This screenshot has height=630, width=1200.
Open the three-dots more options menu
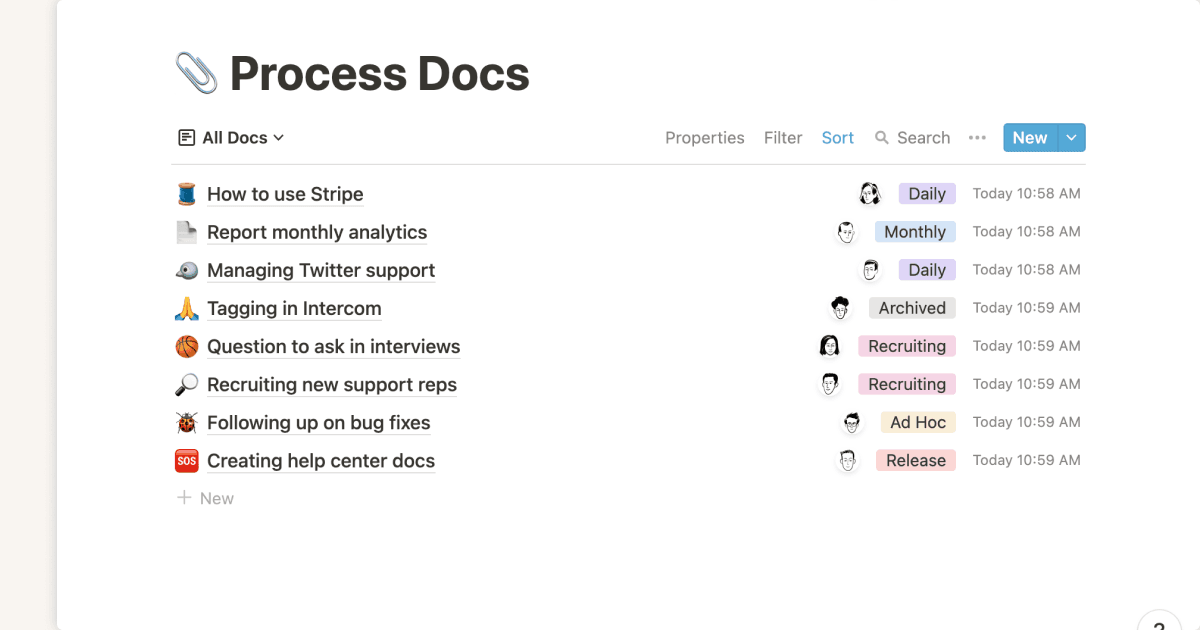click(977, 138)
